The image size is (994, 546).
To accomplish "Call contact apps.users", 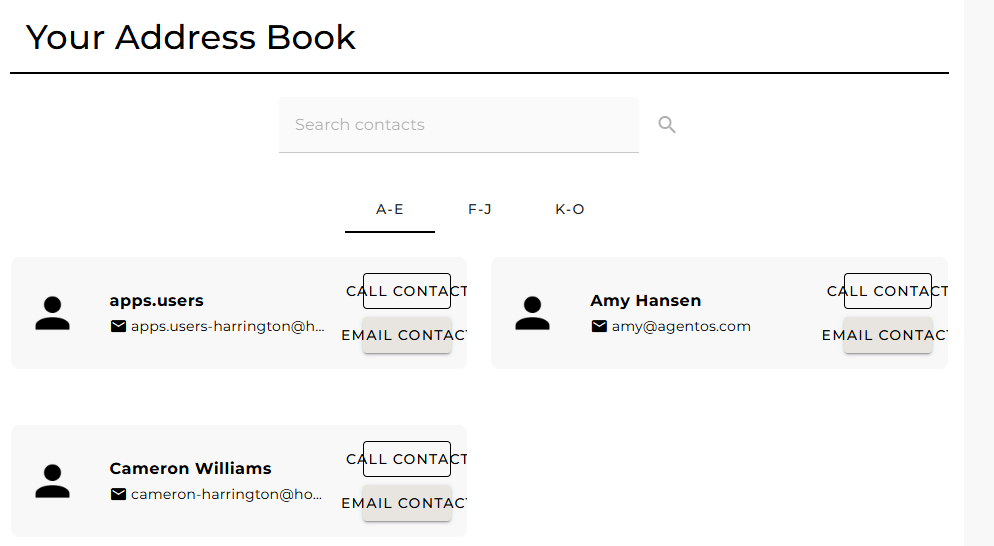I will [407, 291].
